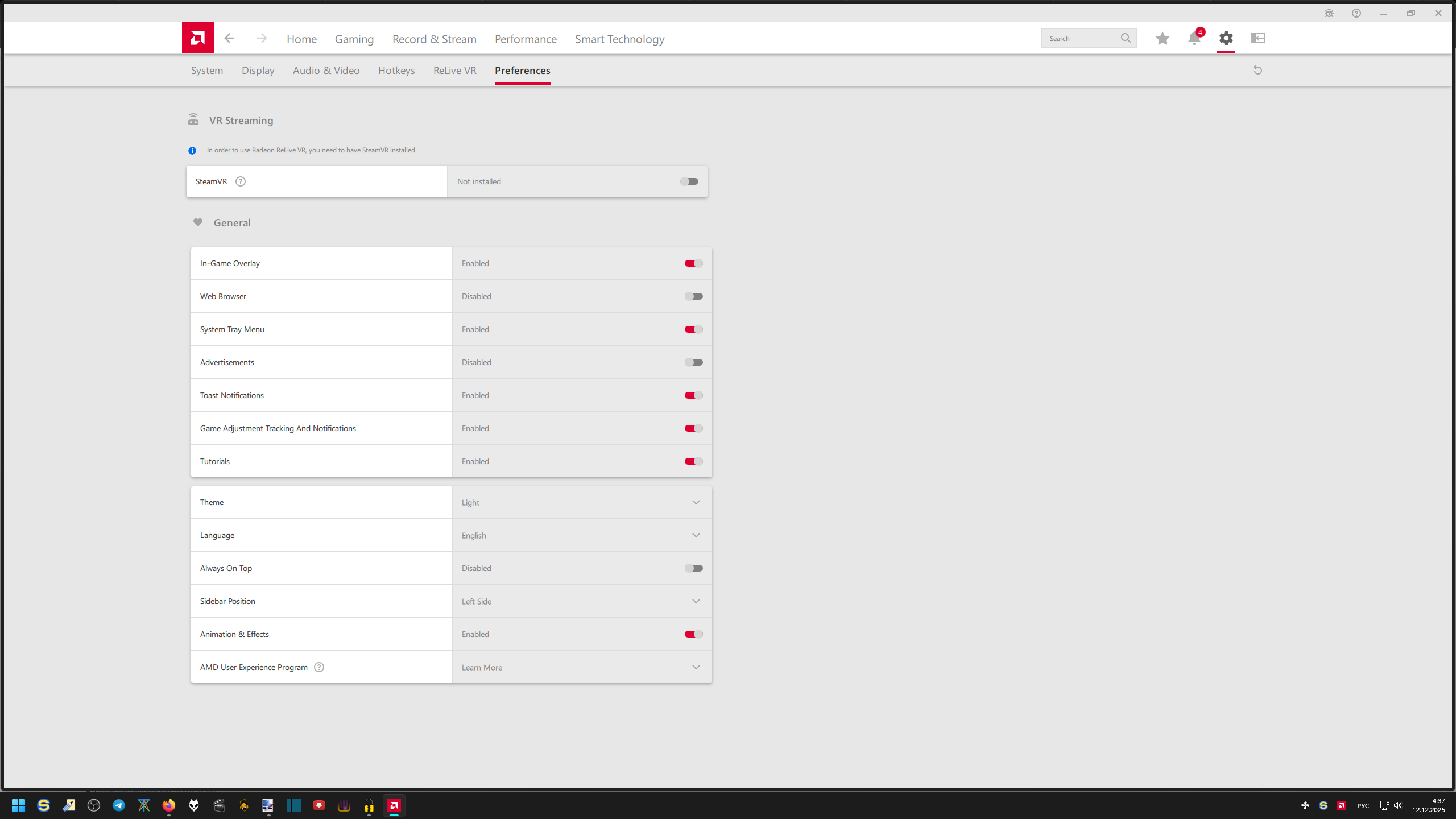The width and height of the screenshot is (1456, 819).
Task: Click the favorites star icon
Action: point(1162,38)
